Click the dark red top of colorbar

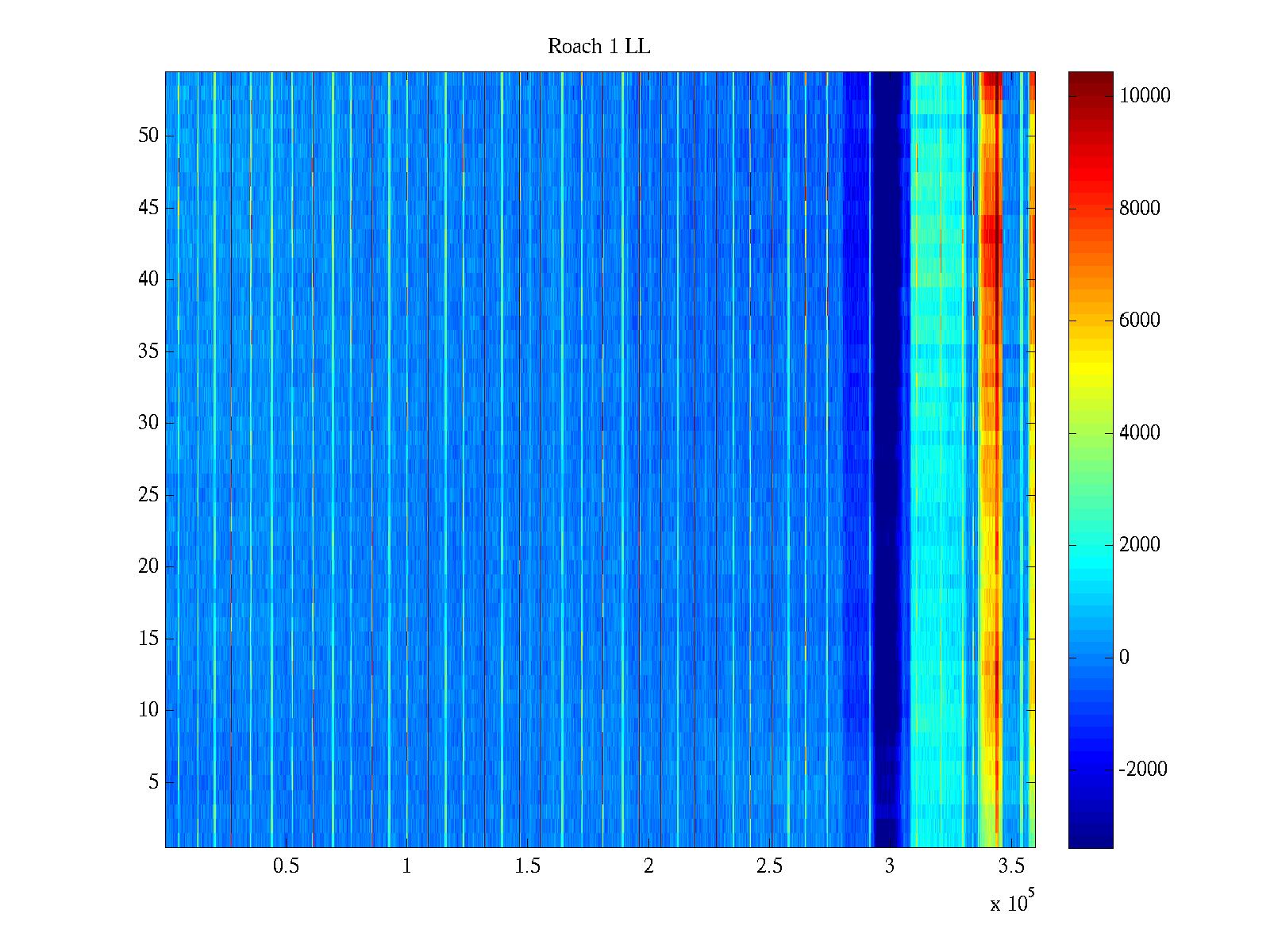(1090, 78)
